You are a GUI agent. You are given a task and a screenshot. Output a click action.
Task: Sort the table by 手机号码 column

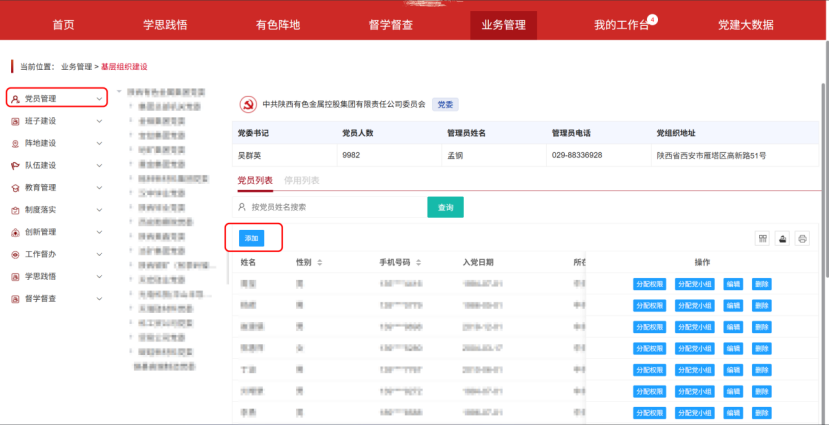[420, 262]
